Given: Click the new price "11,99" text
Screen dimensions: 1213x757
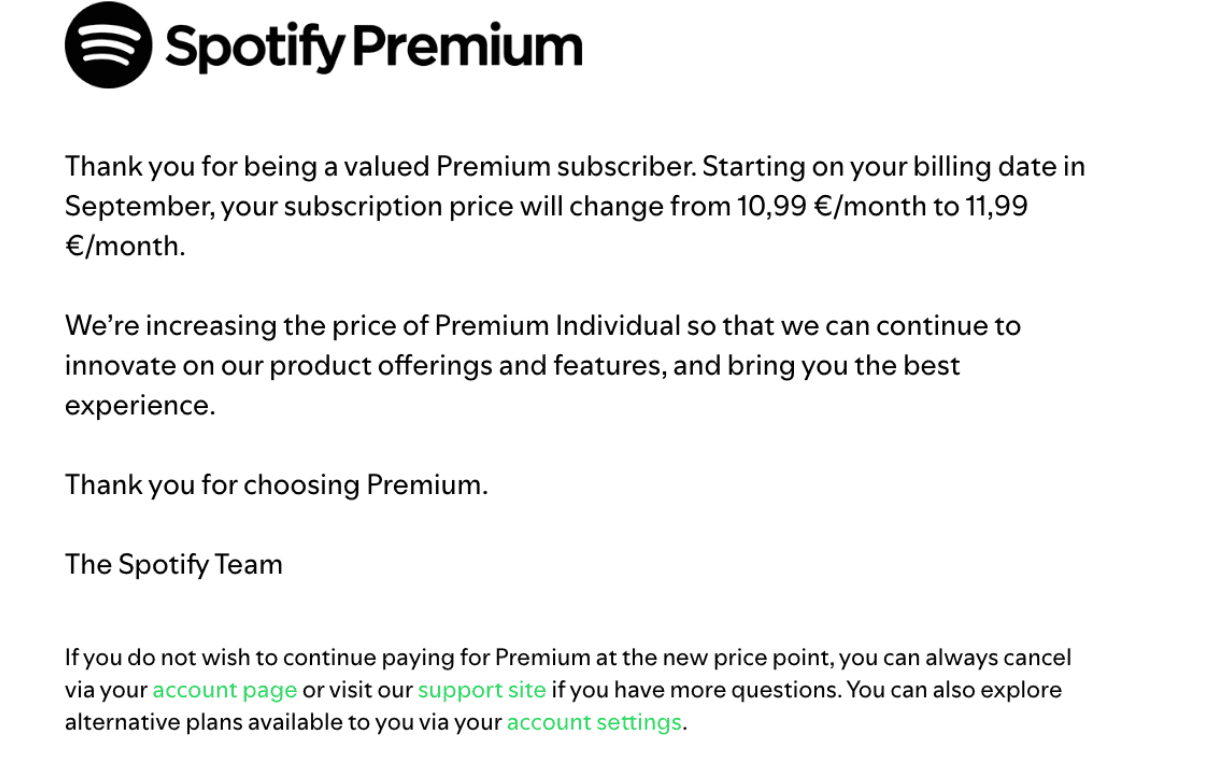Looking at the screenshot, I should click(x=997, y=206).
